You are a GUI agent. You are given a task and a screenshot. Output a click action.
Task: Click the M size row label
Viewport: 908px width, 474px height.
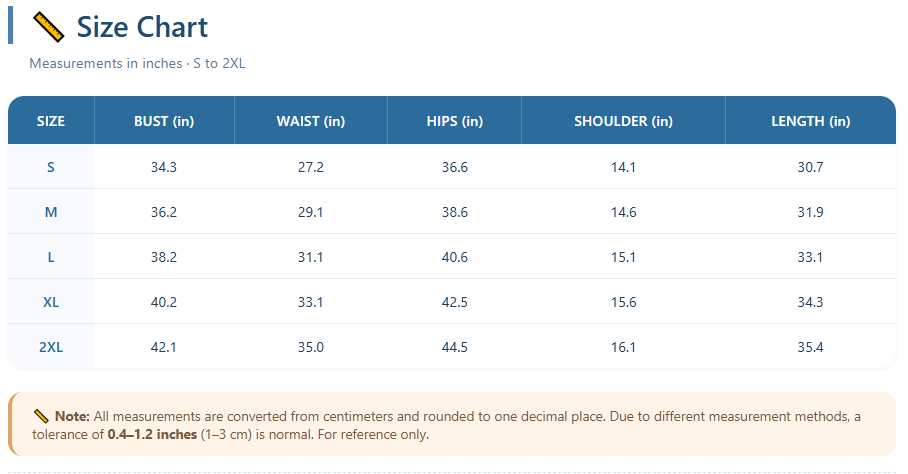click(x=51, y=212)
